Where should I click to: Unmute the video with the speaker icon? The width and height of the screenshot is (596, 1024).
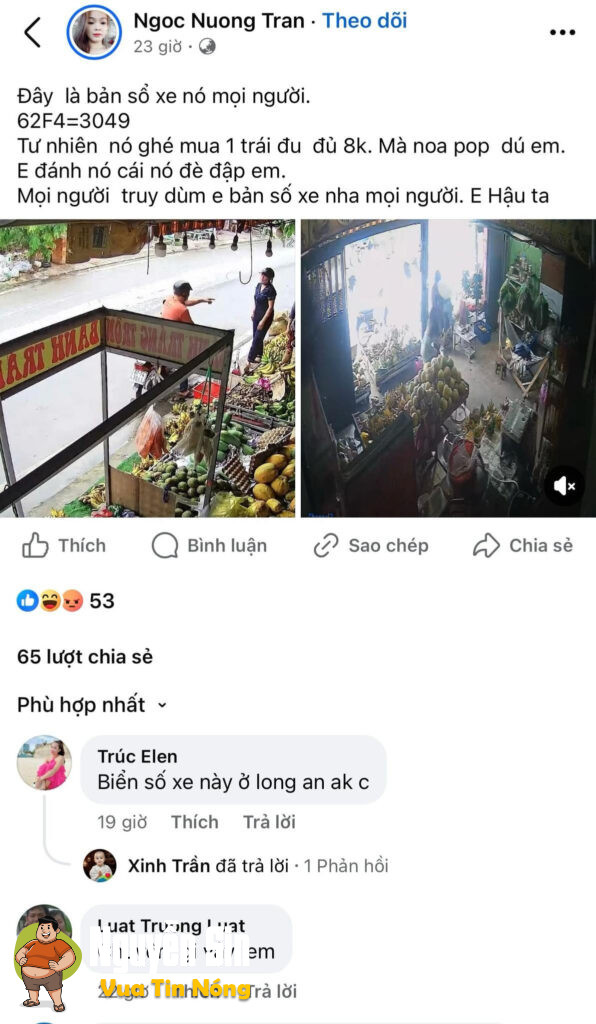[x=564, y=486]
